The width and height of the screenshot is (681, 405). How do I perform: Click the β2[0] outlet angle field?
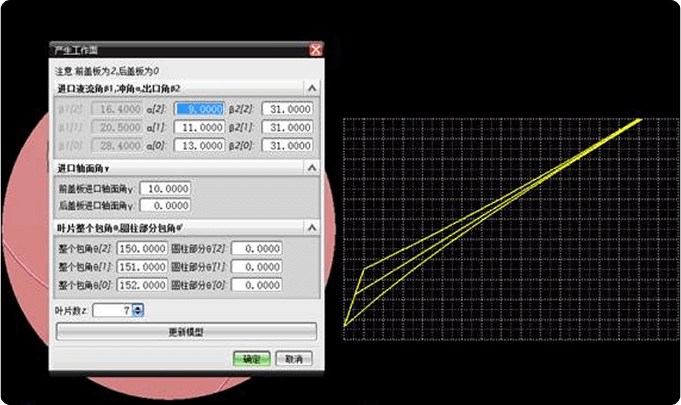pos(286,146)
